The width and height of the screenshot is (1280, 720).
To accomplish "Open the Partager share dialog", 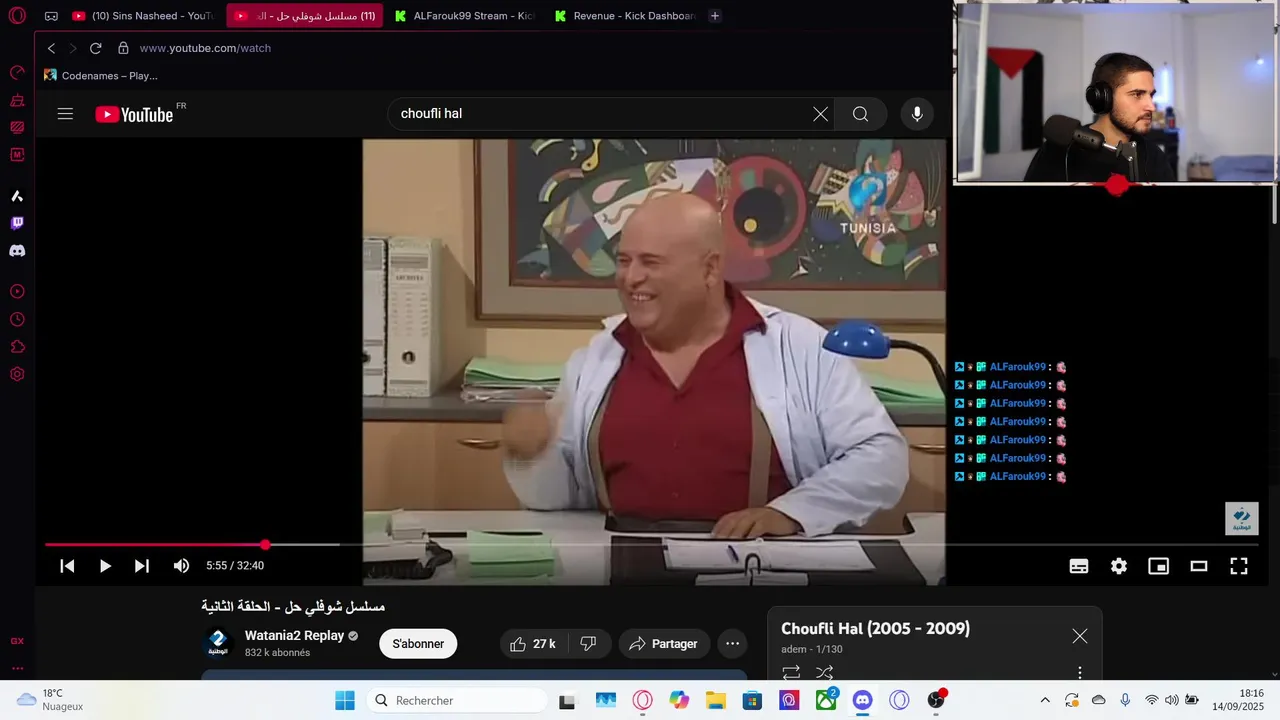I will 664,644.
